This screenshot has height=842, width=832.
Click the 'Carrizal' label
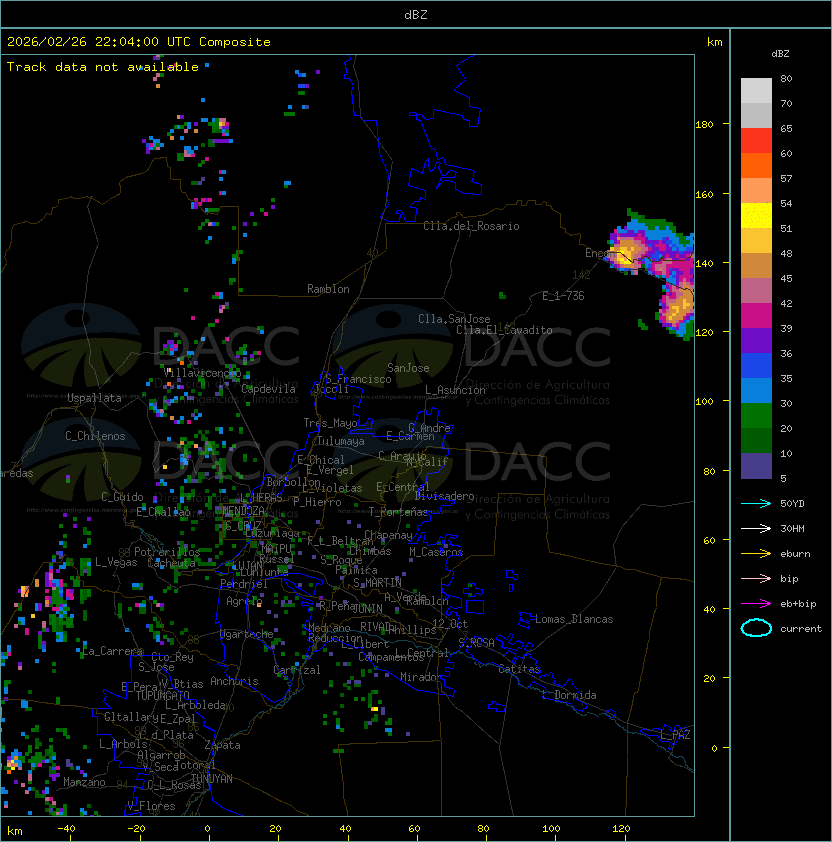[x=296, y=670]
